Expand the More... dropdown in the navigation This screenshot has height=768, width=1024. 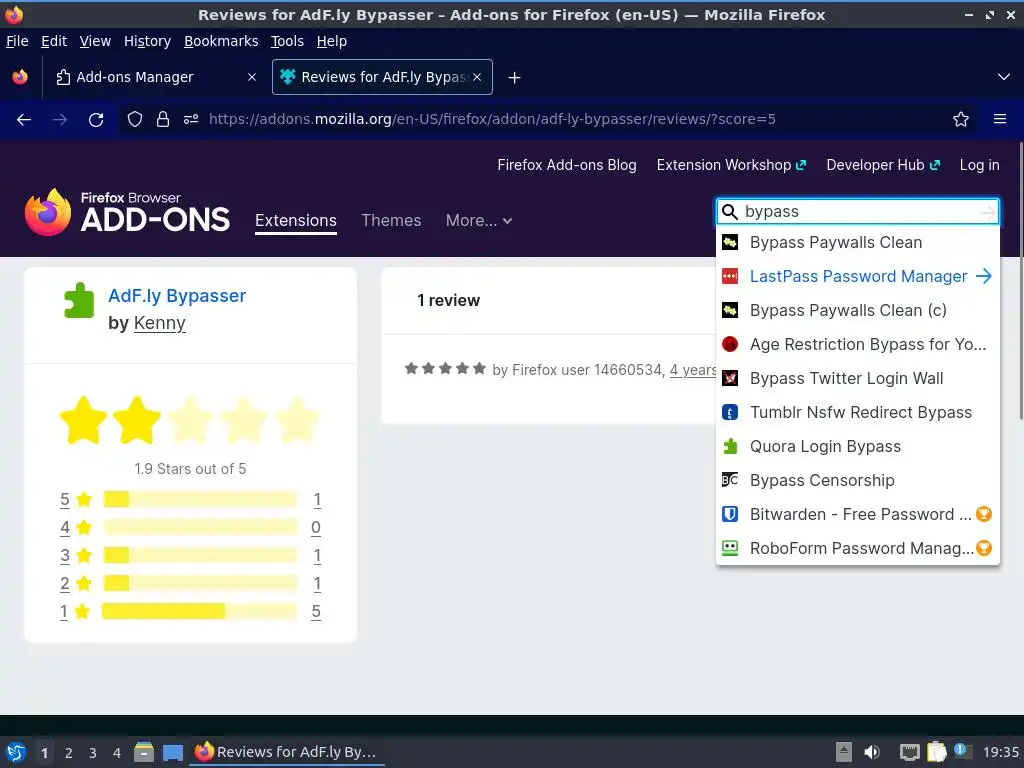479,221
